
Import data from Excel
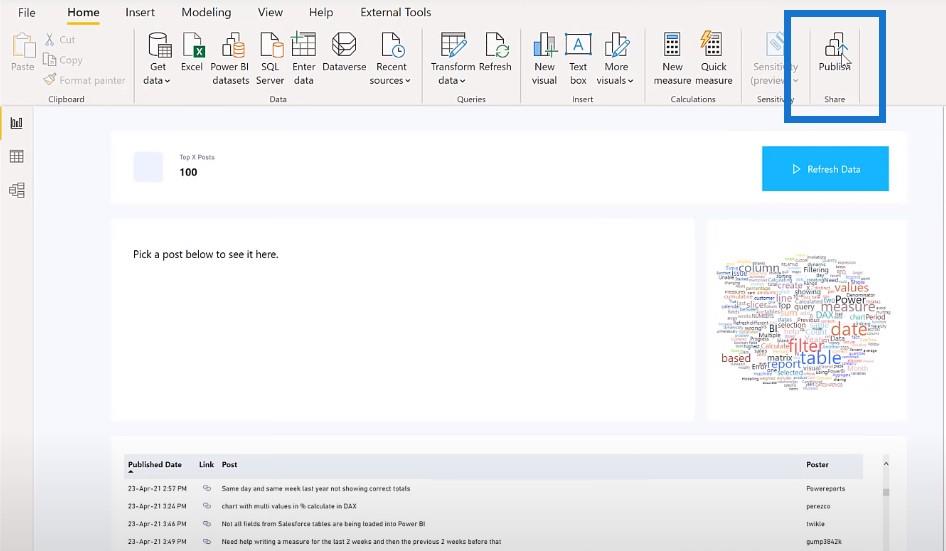tap(192, 53)
